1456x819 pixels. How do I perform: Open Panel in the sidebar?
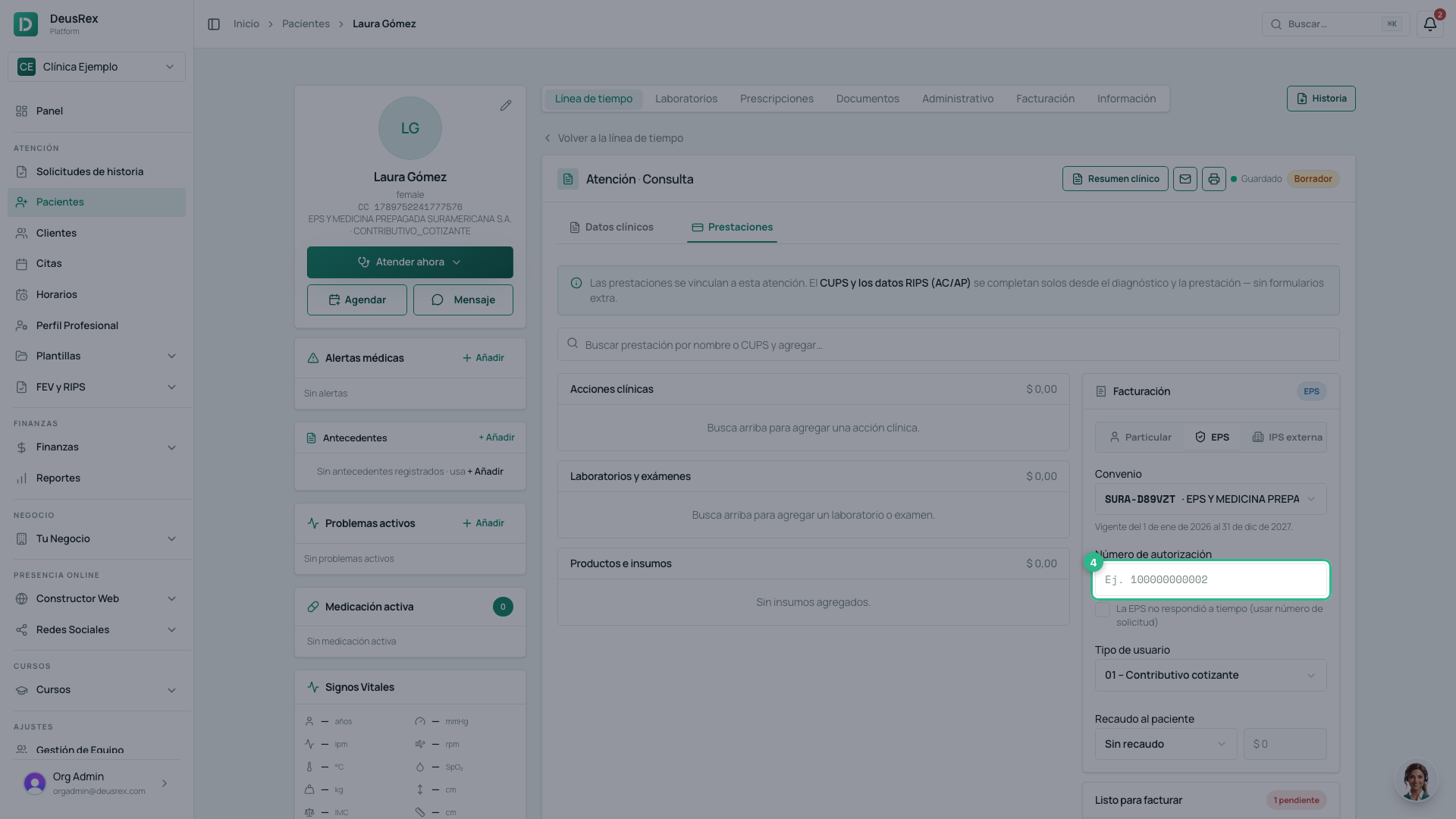96,111
